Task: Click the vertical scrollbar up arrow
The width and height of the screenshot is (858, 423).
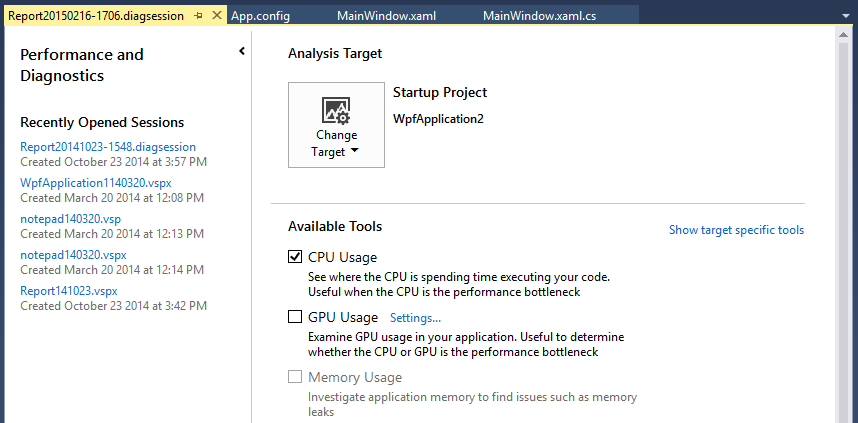Action: coord(846,34)
